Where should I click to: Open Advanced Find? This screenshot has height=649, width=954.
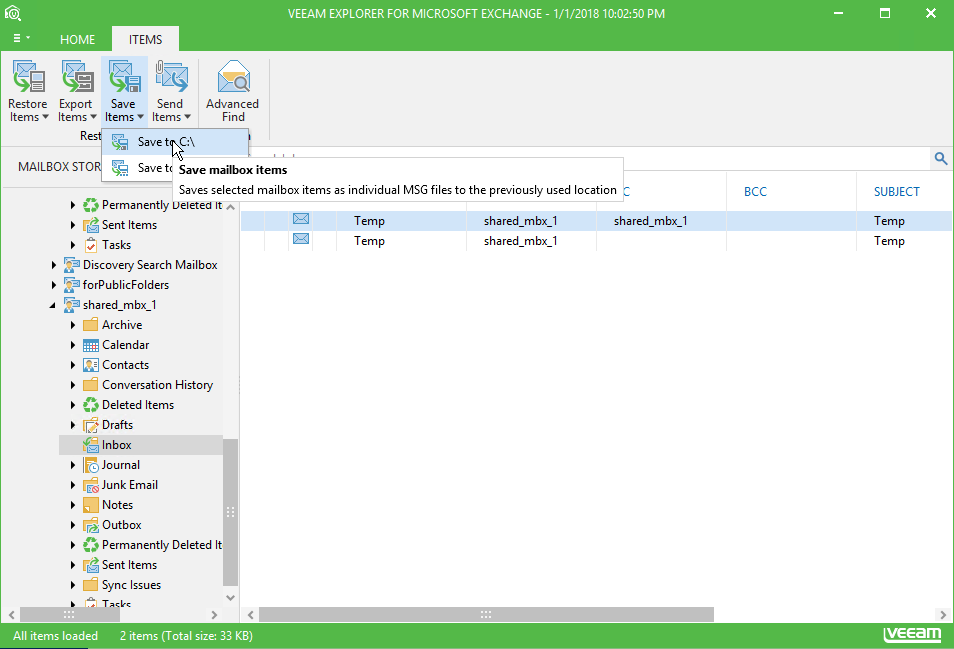pos(233,91)
